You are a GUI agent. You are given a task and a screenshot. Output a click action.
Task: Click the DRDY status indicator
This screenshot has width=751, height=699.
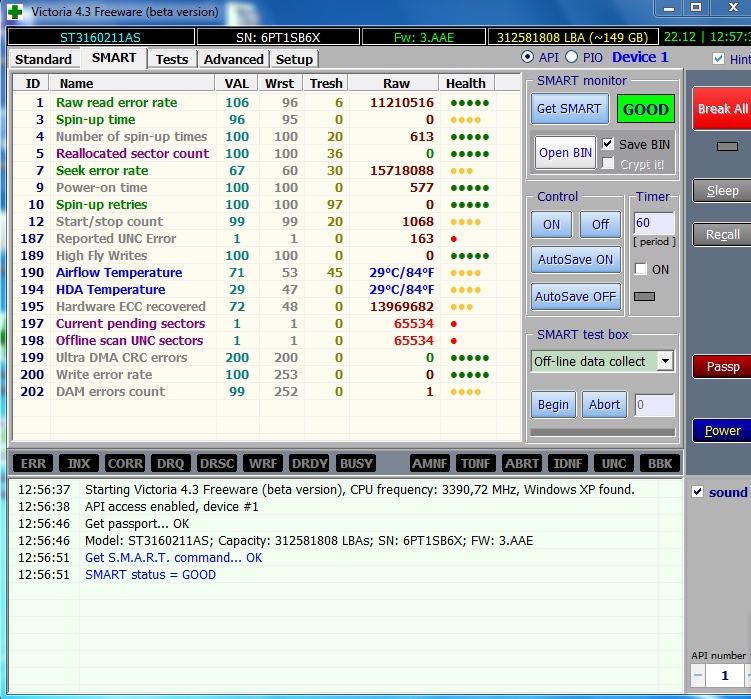(309, 463)
